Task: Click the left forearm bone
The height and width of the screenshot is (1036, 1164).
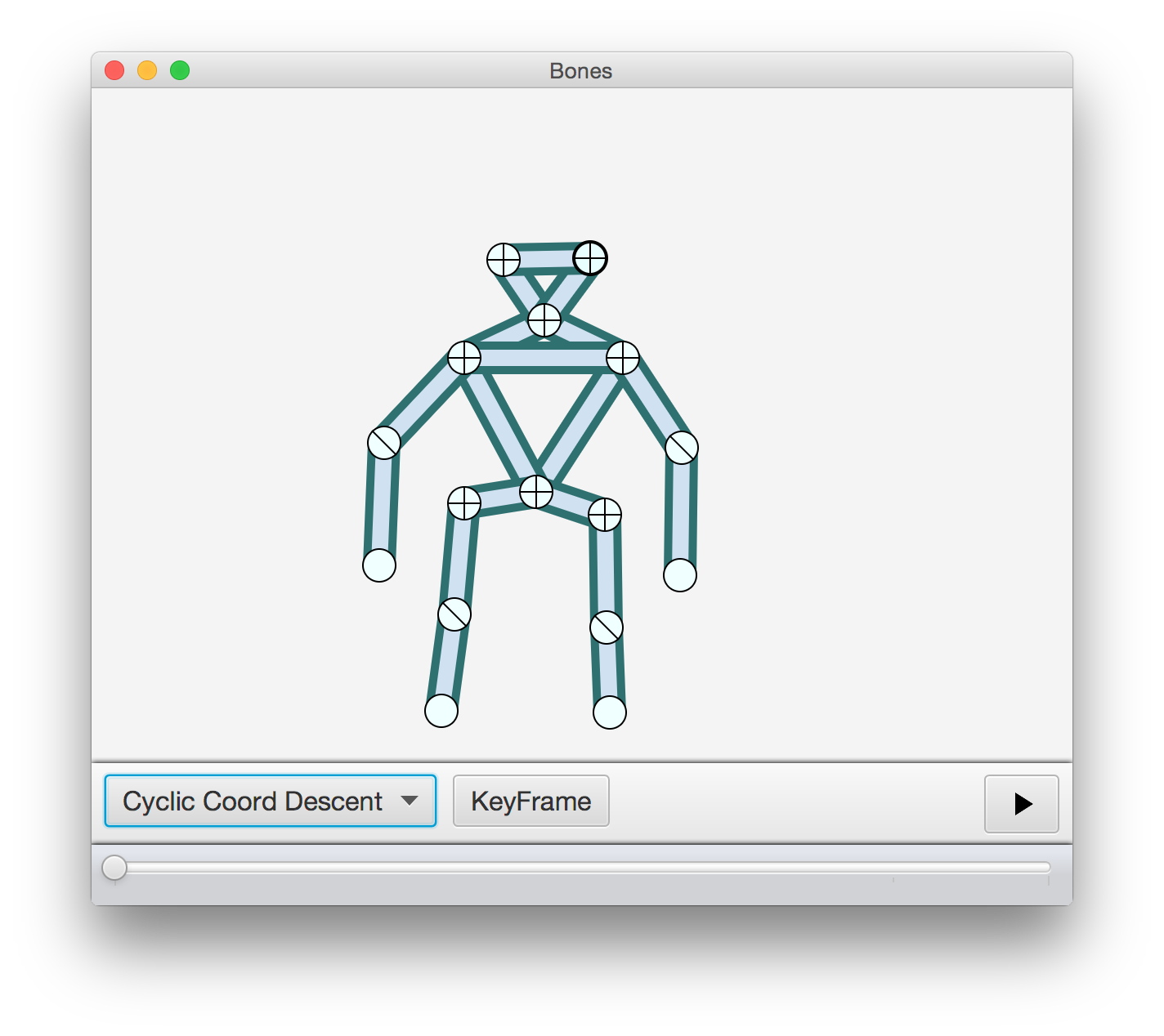Action: pyautogui.click(x=382, y=505)
